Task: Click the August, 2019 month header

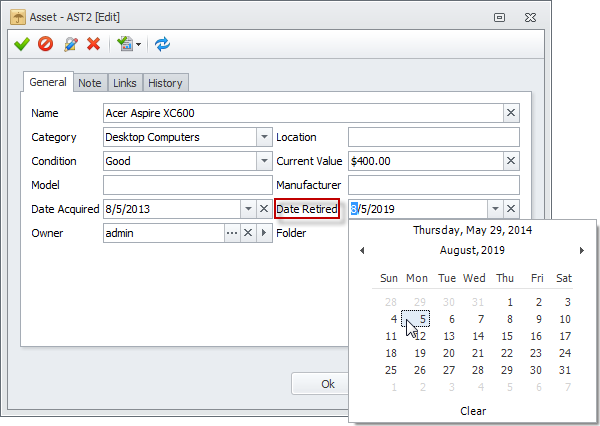Action: pos(472,250)
